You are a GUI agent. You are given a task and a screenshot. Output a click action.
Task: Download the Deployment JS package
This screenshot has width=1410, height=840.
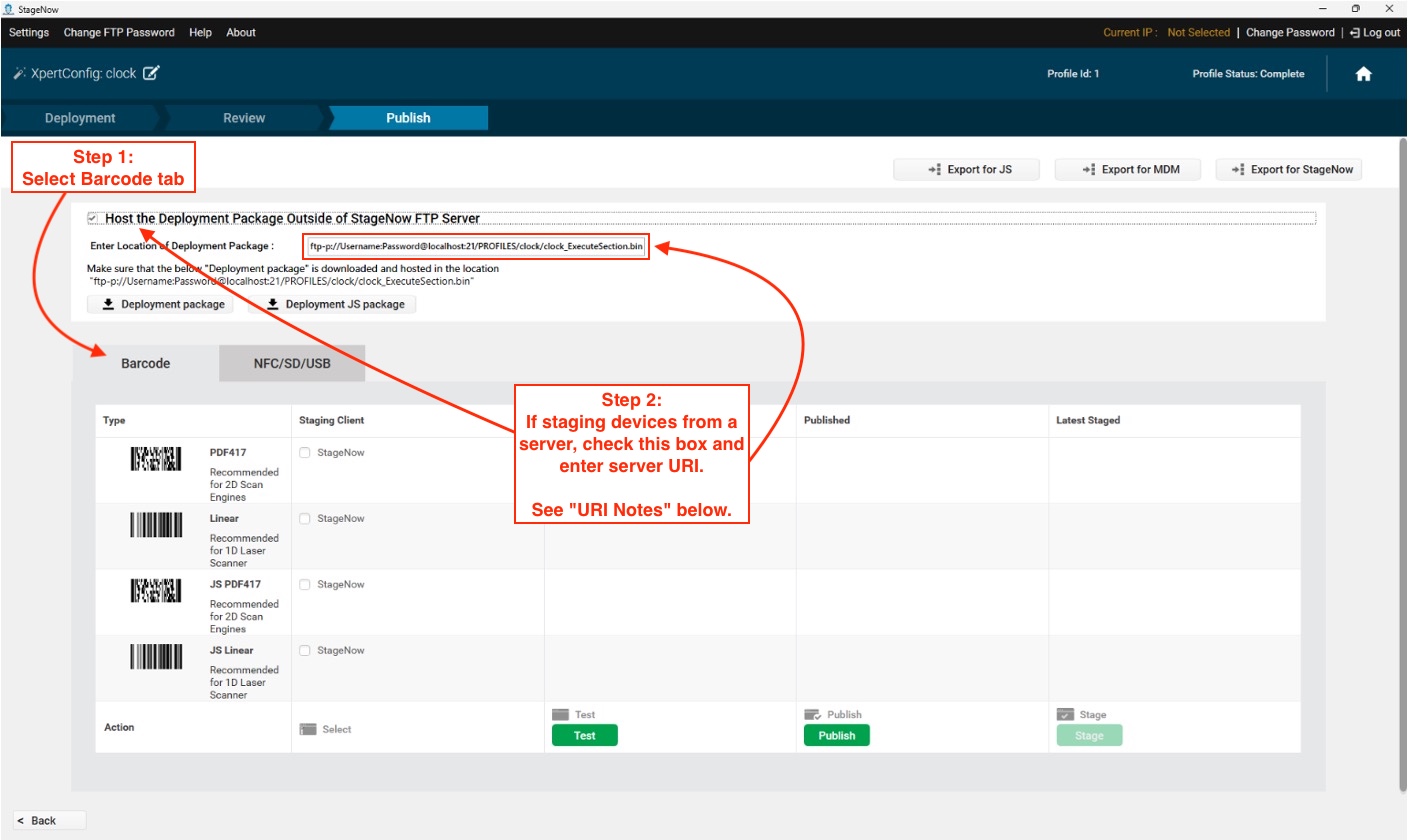(332, 304)
